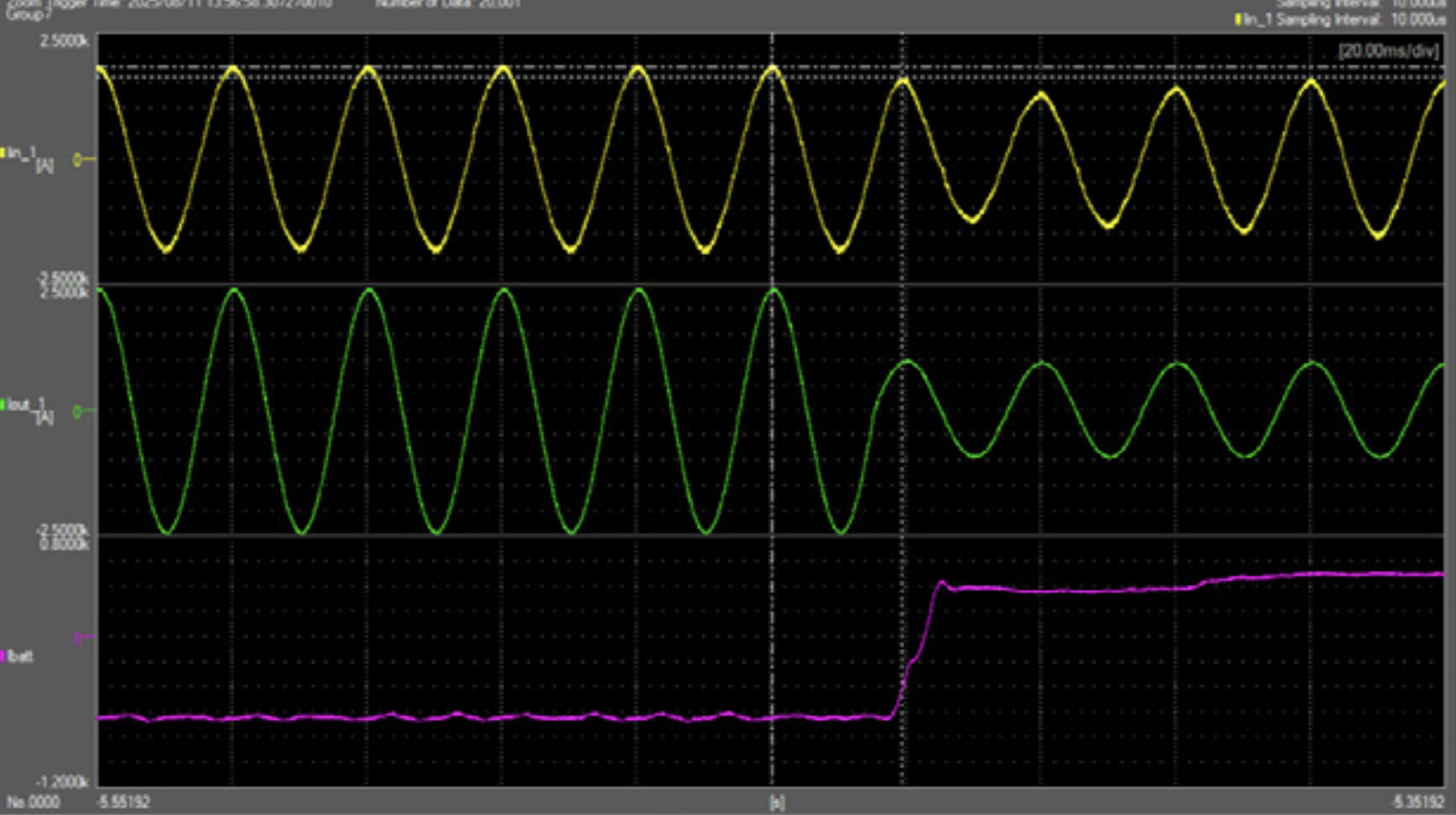
Task: Click the bright dashed vertical cursor line
Action: click(772, 410)
